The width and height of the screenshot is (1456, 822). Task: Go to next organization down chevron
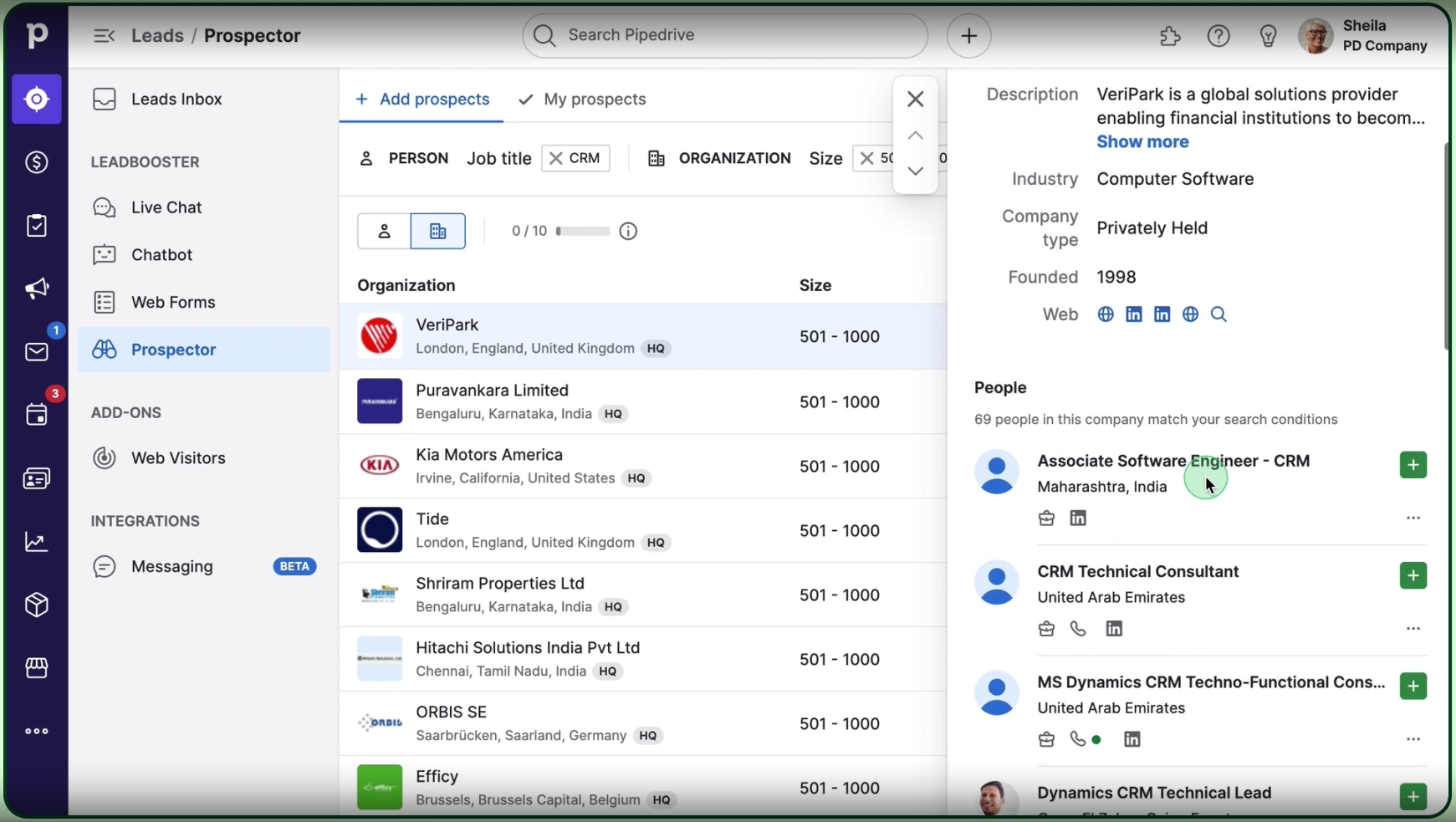tap(916, 171)
